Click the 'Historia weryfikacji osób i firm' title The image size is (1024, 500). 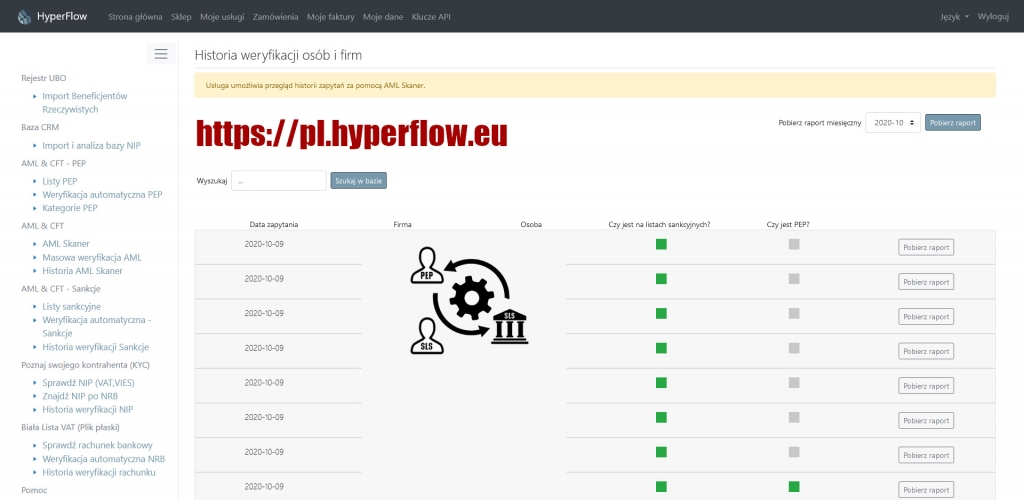click(278, 55)
